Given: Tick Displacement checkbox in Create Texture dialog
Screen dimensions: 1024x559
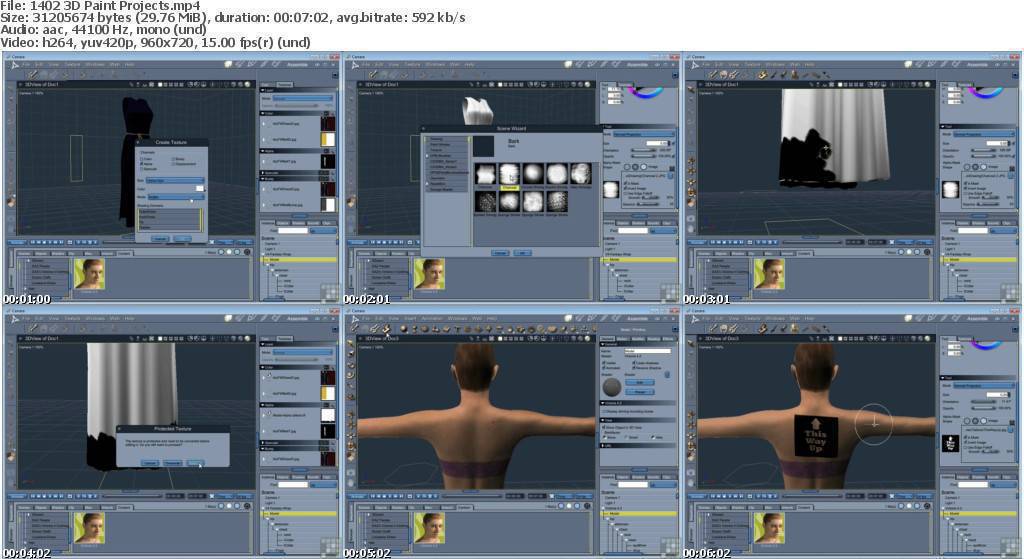Looking at the screenshot, I should pos(173,164).
